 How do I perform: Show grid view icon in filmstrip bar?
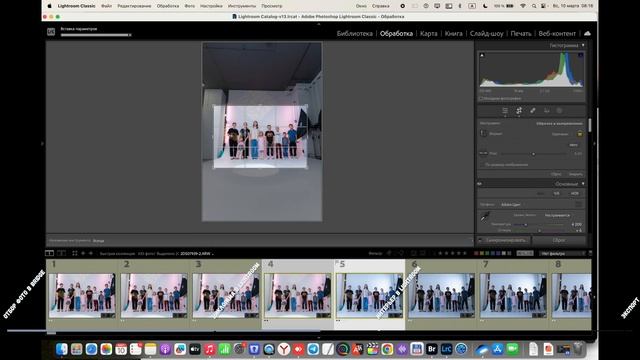point(75,253)
